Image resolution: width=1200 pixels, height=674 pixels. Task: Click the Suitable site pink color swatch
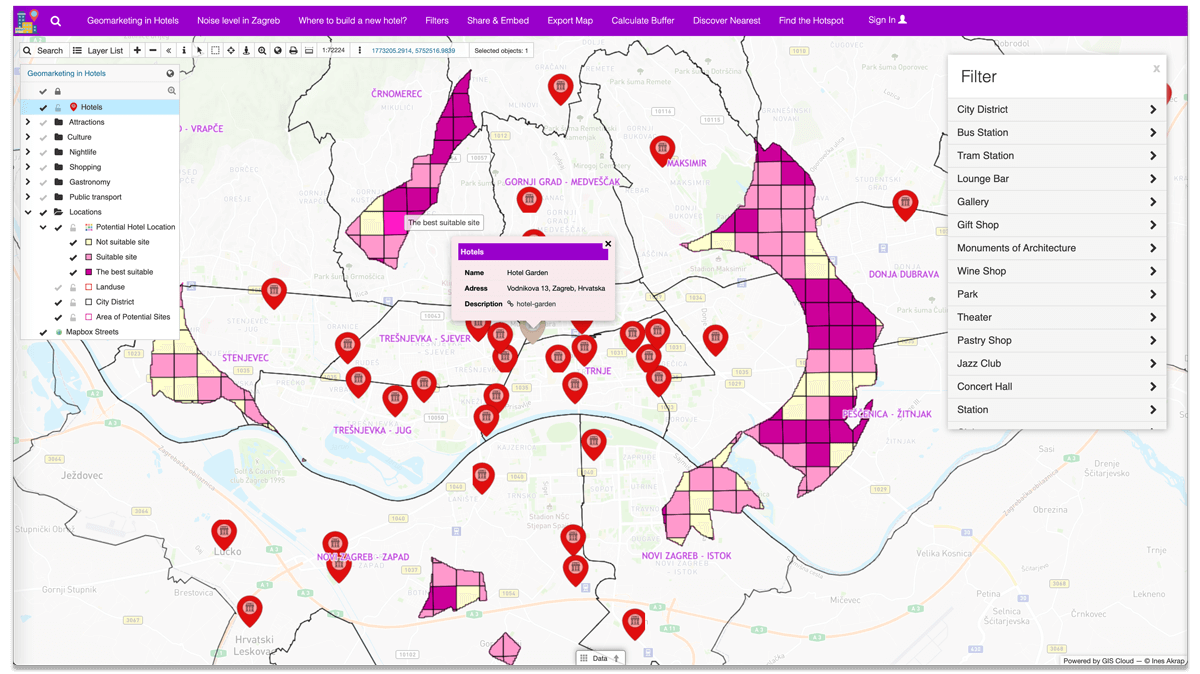click(x=89, y=257)
